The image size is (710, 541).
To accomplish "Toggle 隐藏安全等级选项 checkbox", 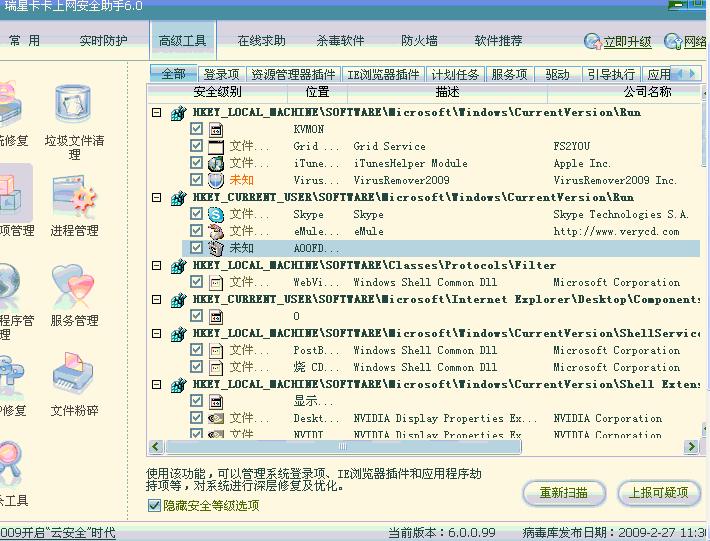I will [x=154, y=505].
